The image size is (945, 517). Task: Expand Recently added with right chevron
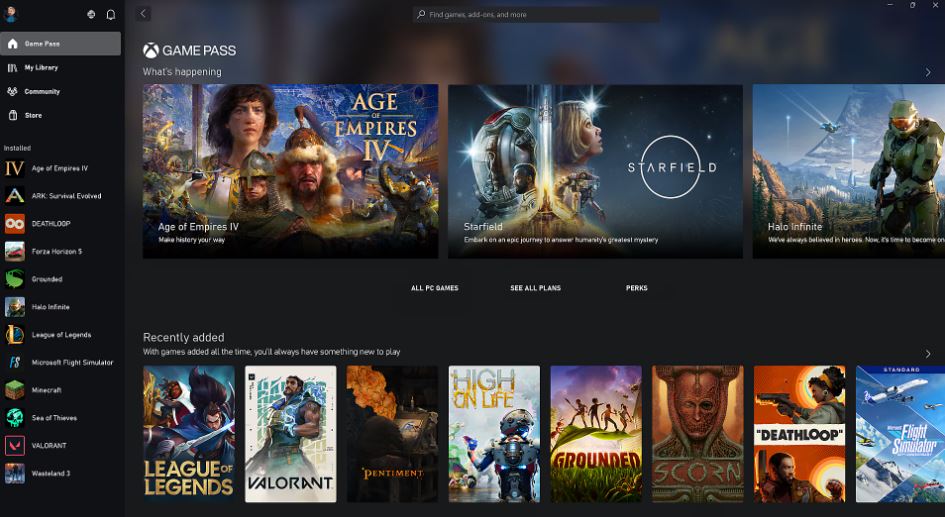(x=928, y=354)
